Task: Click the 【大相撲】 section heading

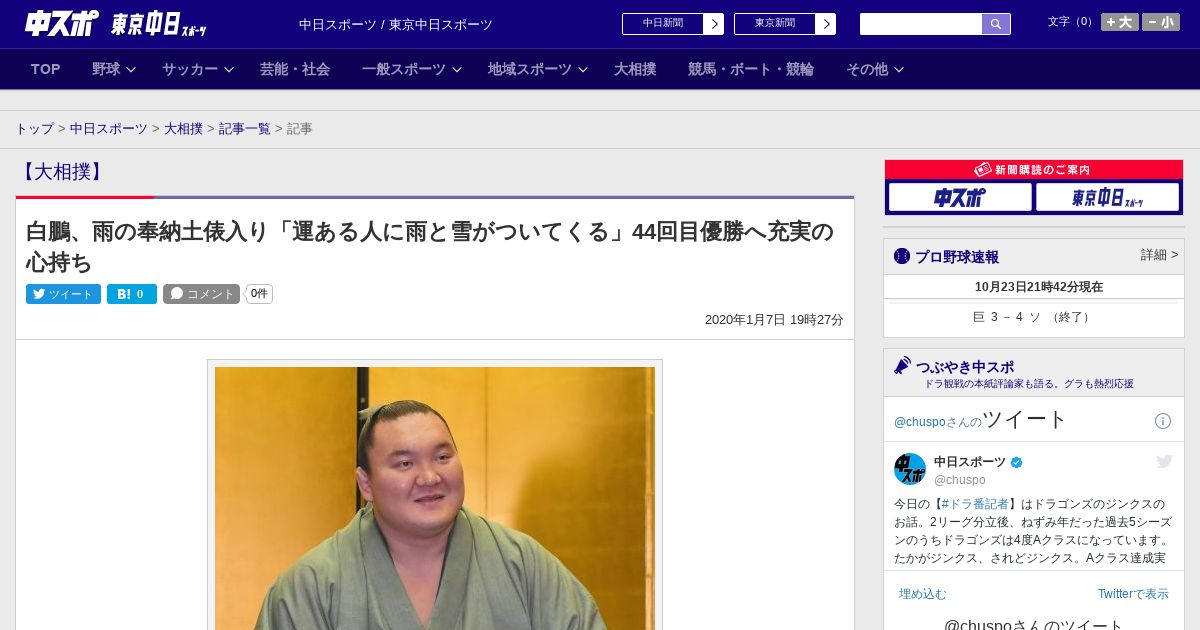Action: coord(62,172)
